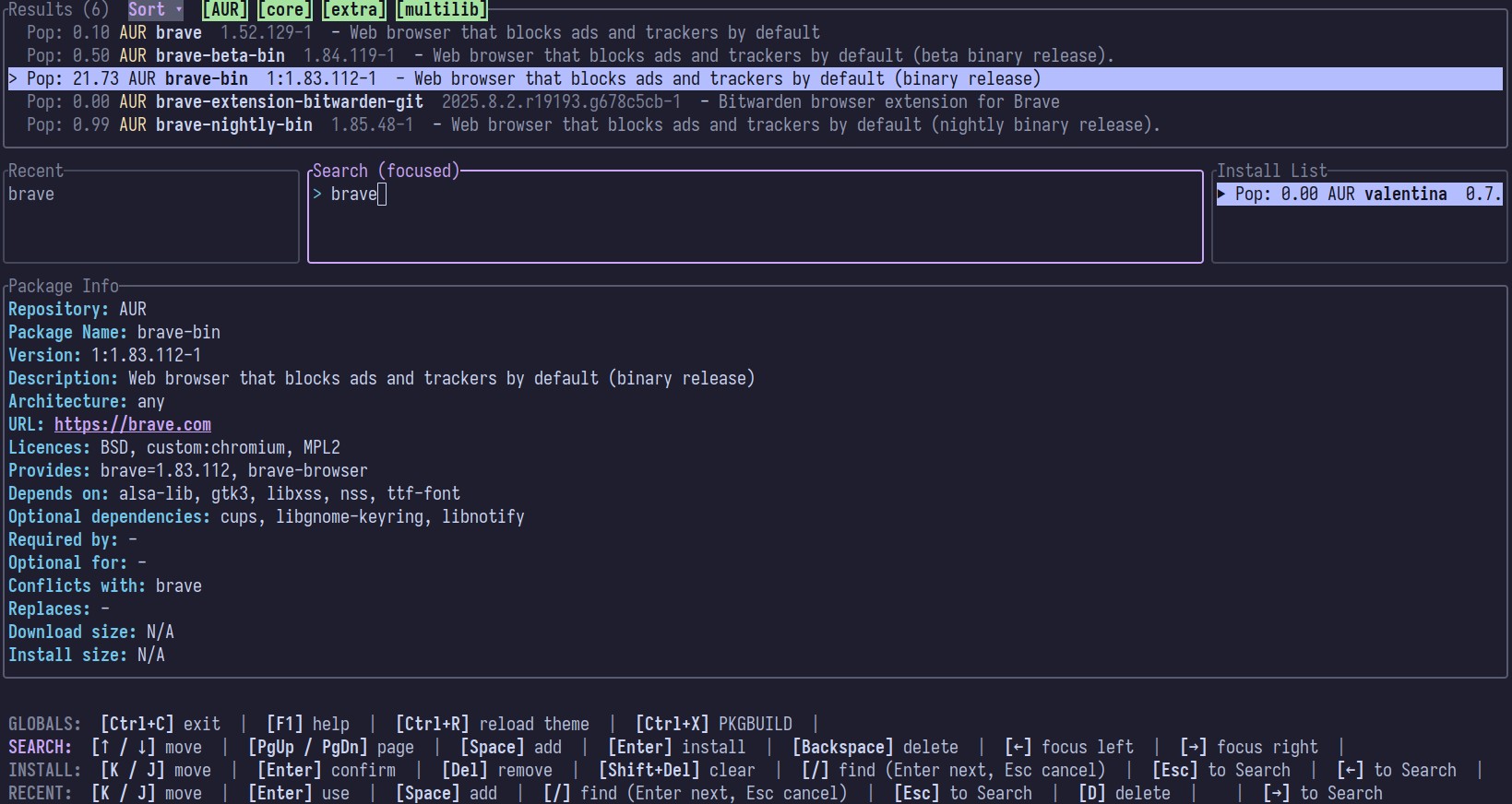
Task: Click the [Ctrl+R] reload theme hint
Action: [x=492, y=724]
